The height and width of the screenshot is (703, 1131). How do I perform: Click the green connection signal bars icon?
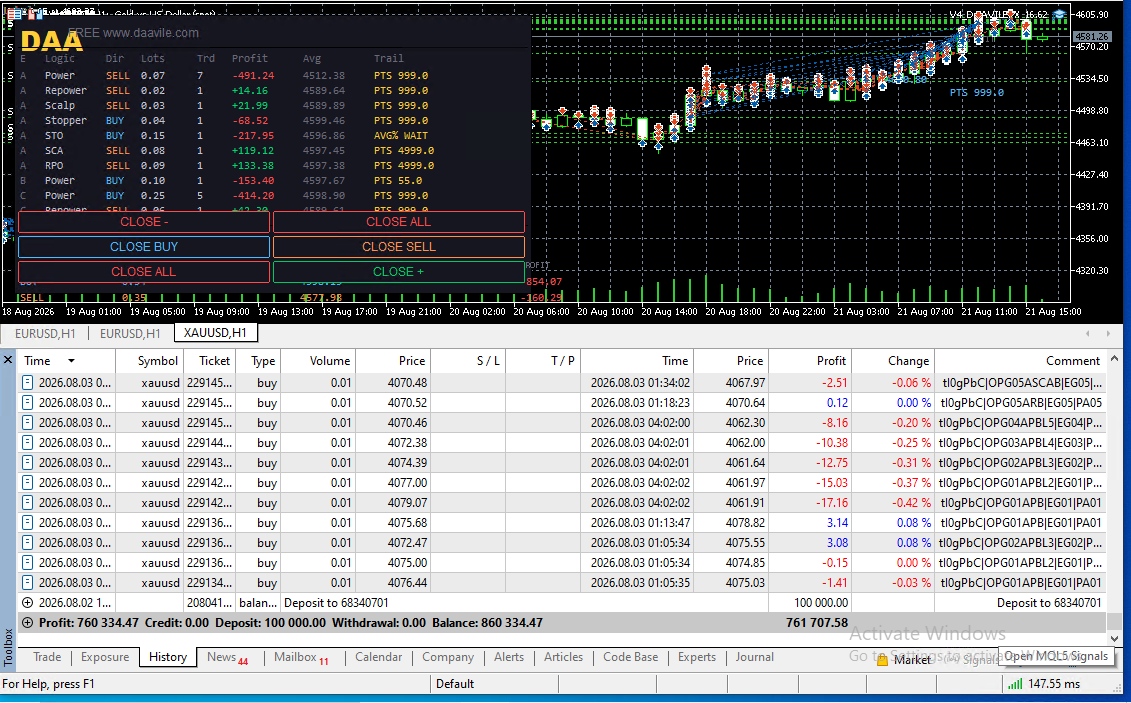pyautogui.click(x=1015, y=684)
